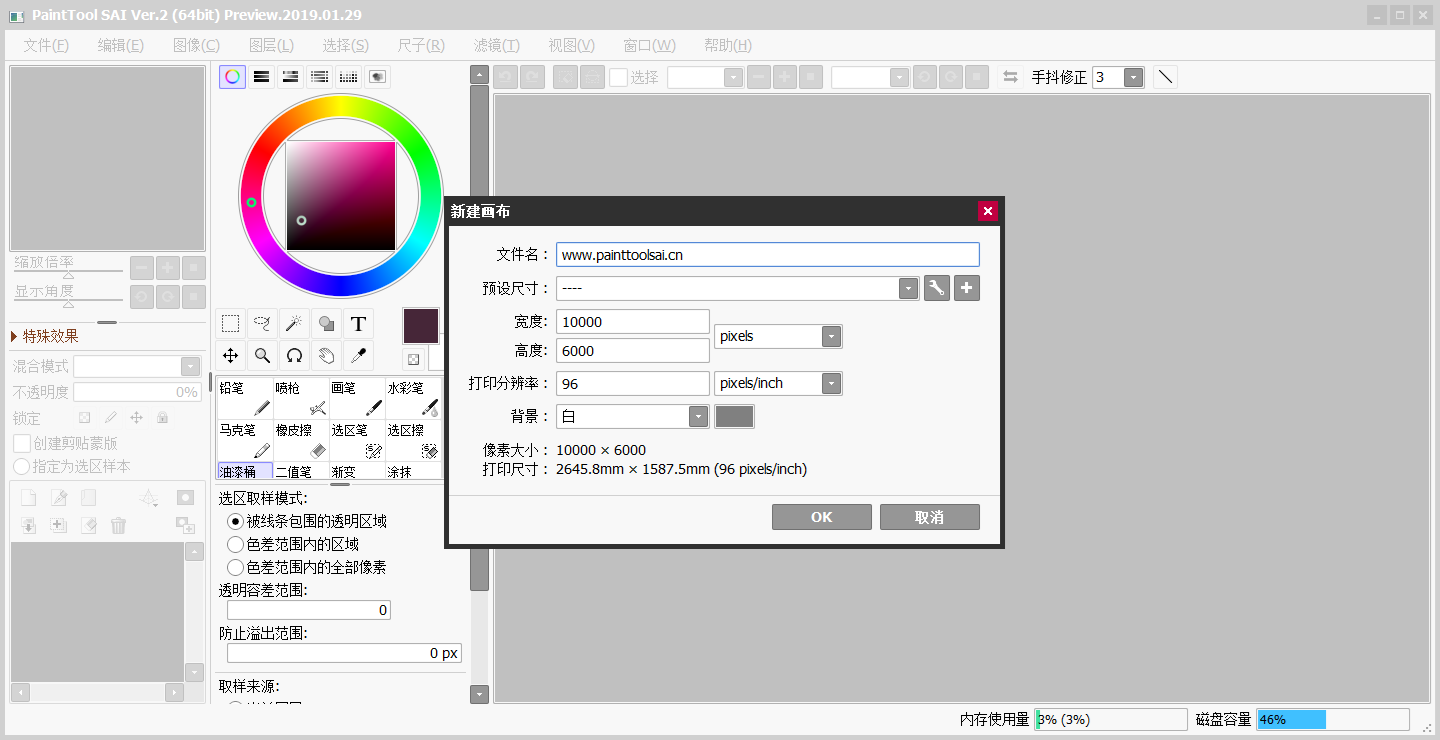Screen dimensions: 1440x740
Task: Click the 打印分辨率 resolution input field
Action: pos(633,384)
